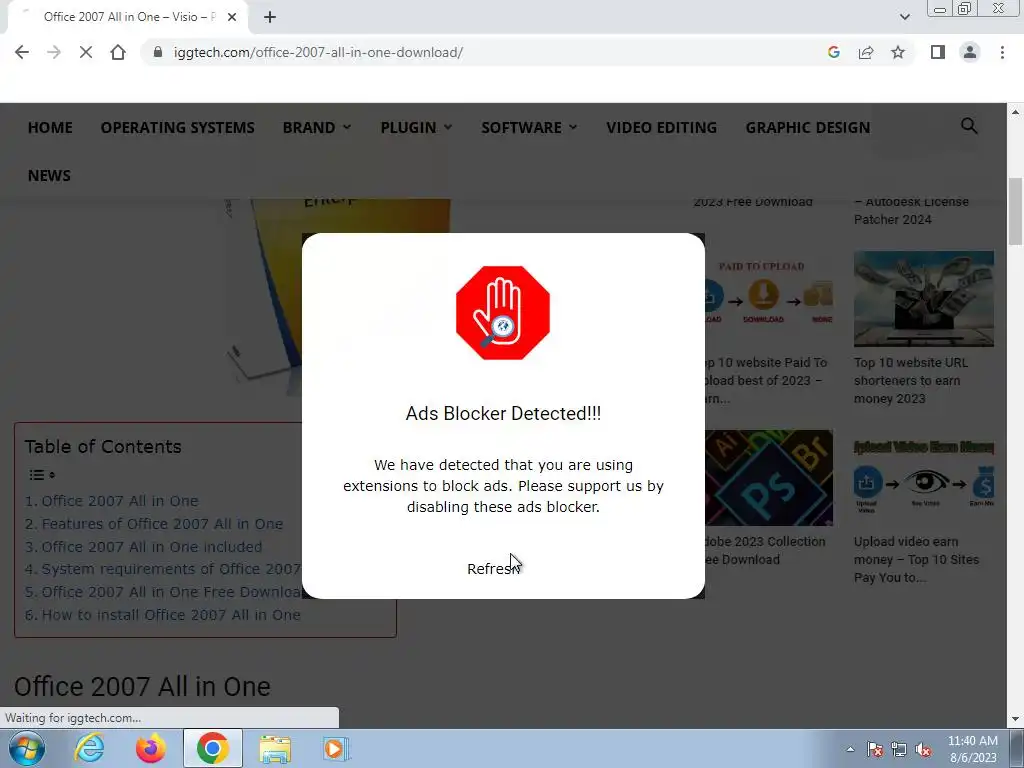The width and height of the screenshot is (1024, 768).
Task: Open Adobe 2023 Collection article link
Action: (765, 551)
